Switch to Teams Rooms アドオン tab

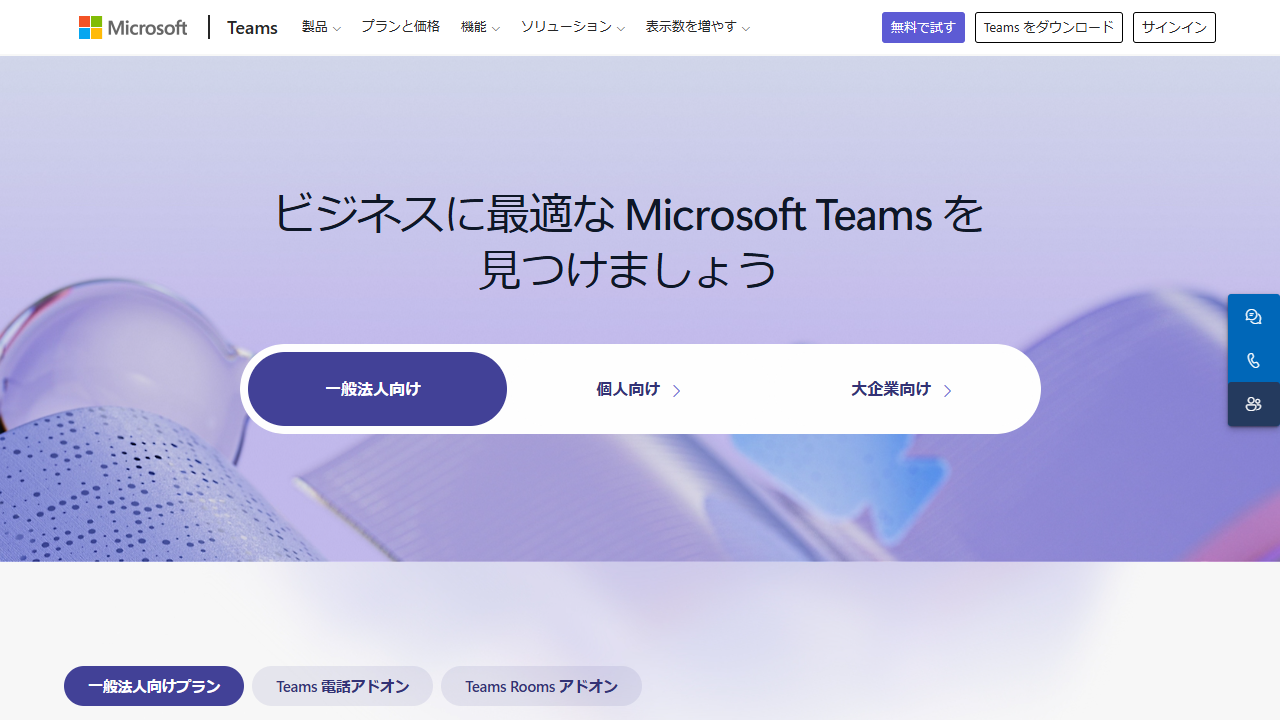(x=541, y=686)
